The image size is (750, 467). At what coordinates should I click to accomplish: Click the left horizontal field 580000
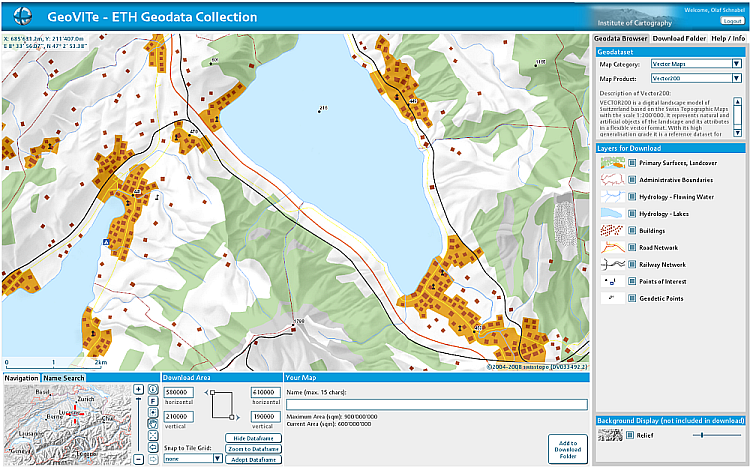(x=179, y=392)
